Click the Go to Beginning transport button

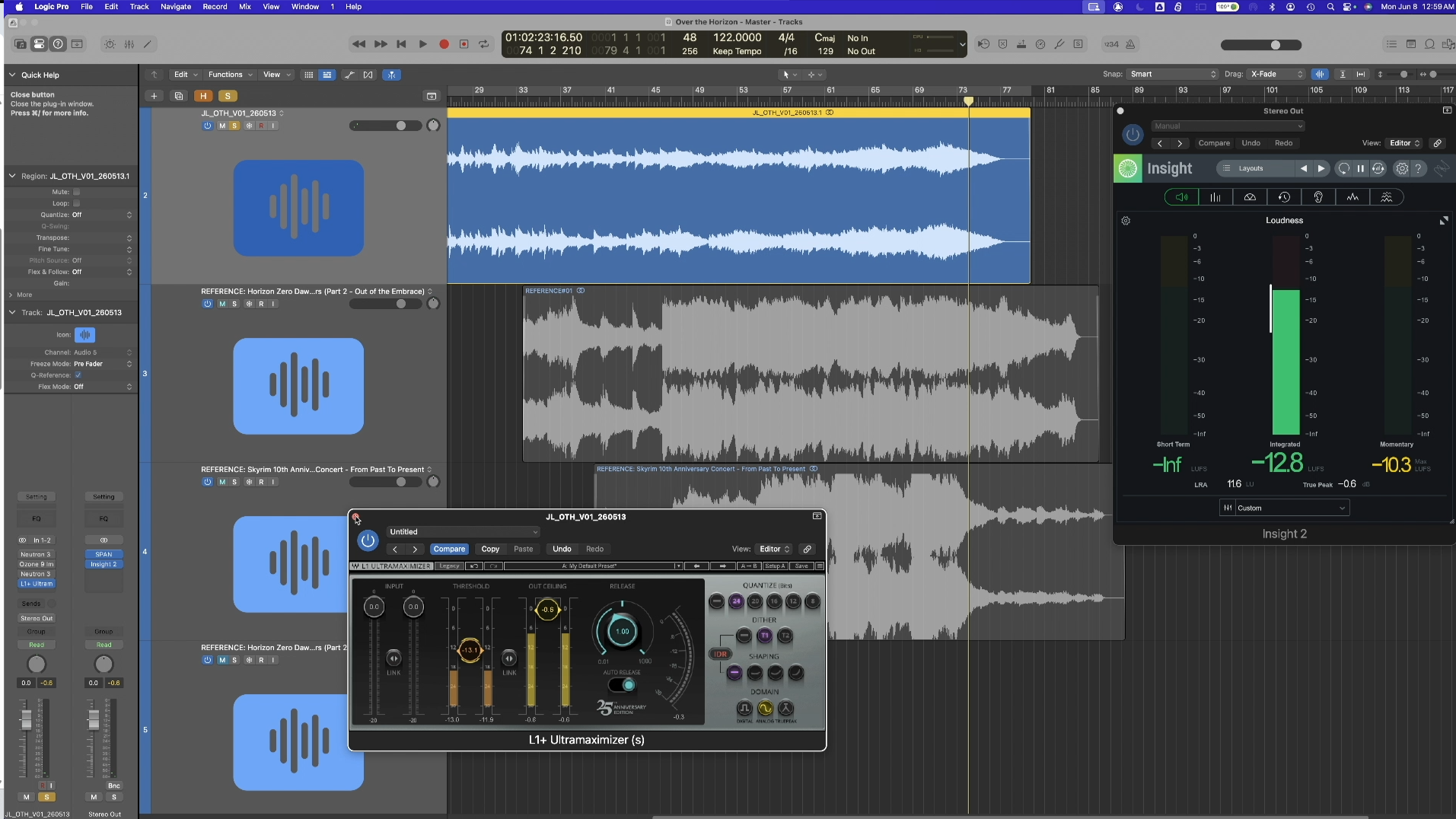pos(401,44)
